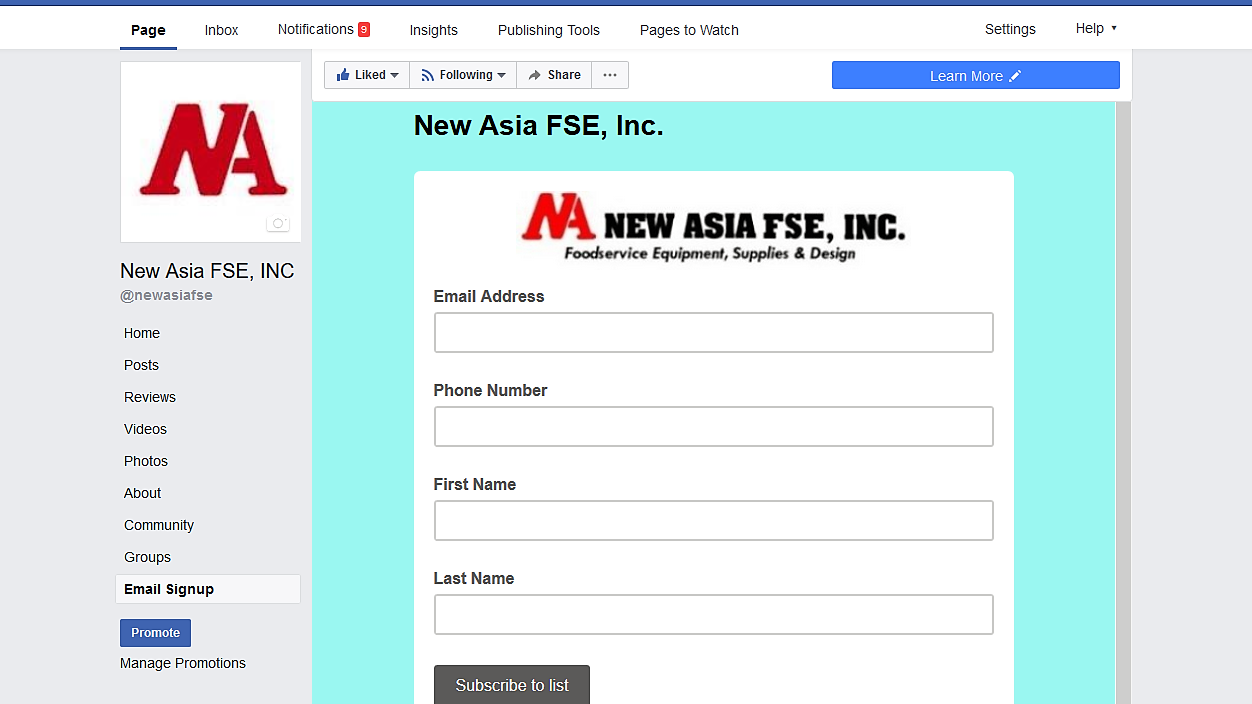This screenshot has height=704, width=1252.
Task: Open the Insights tab
Action: pyautogui.click(x=433, y=30)
